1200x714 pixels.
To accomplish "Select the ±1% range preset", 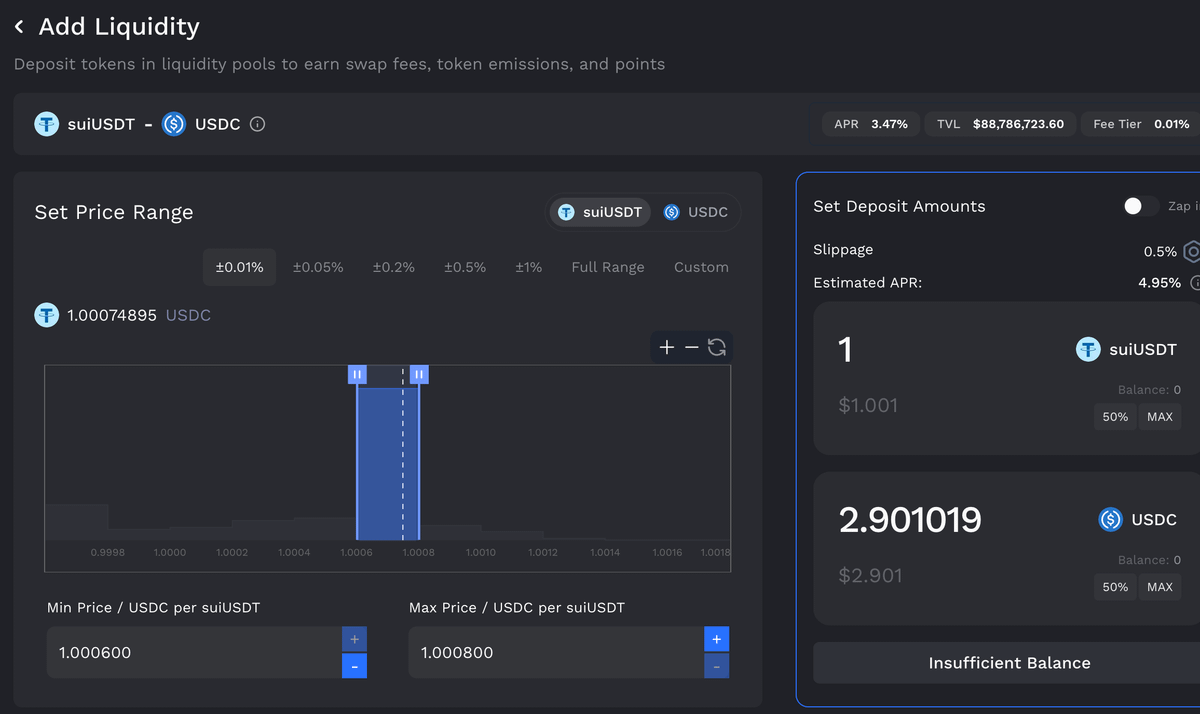I will (529, 267).
